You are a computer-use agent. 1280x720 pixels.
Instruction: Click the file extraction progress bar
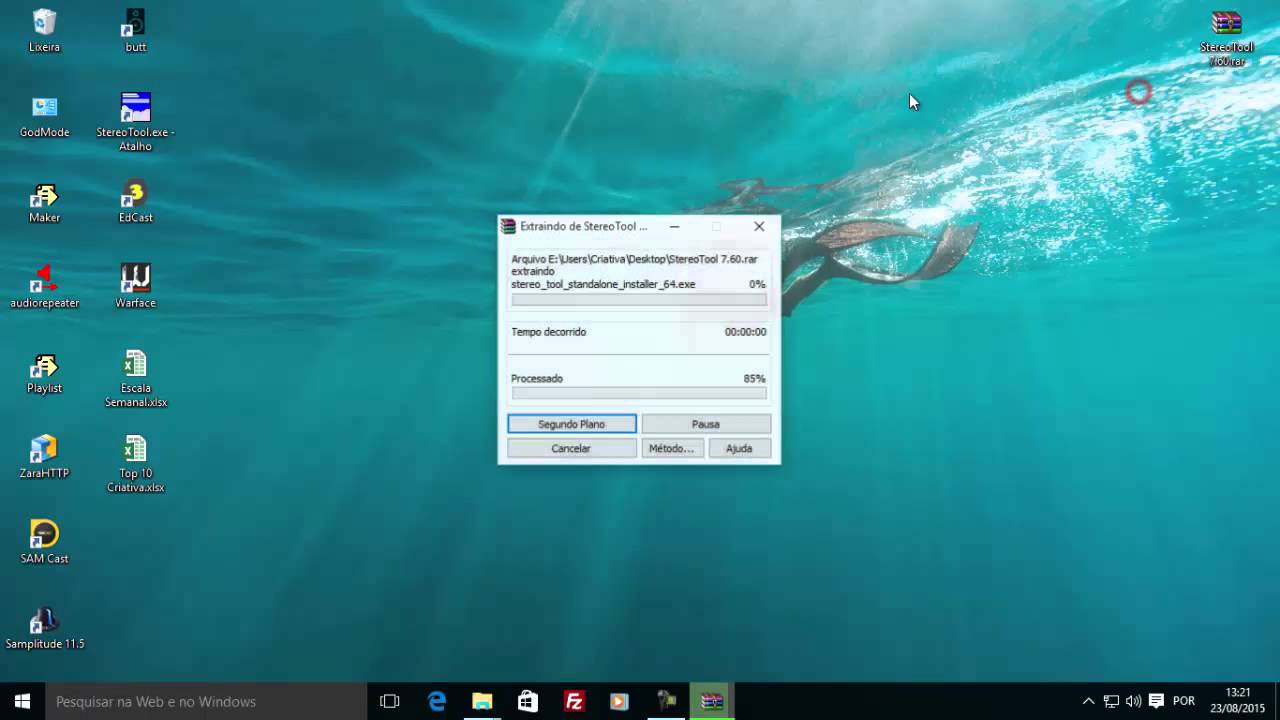coord(639,299)
